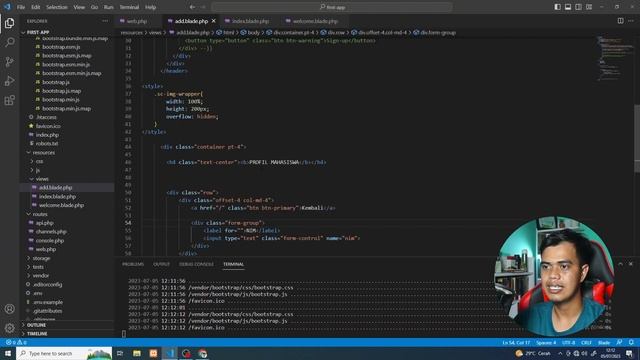The image size is (640, 360).
Task: Change the UTF-8 file encoding
Action: click(569, 342)
